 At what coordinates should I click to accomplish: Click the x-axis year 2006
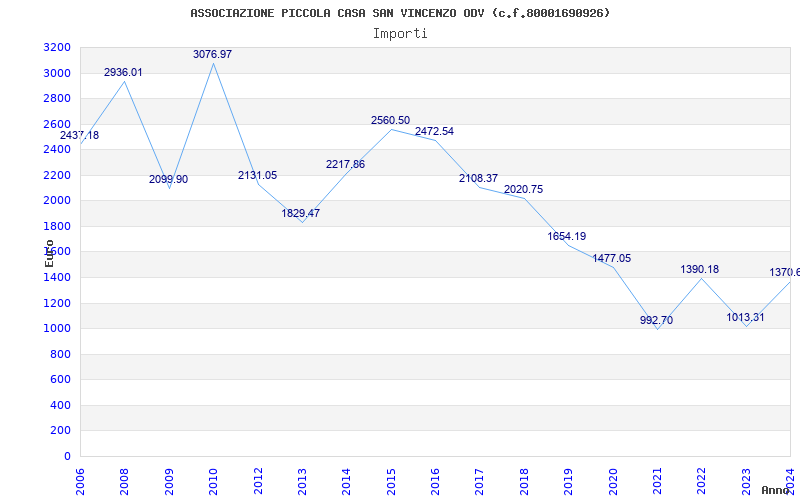(x=80, y=481)
